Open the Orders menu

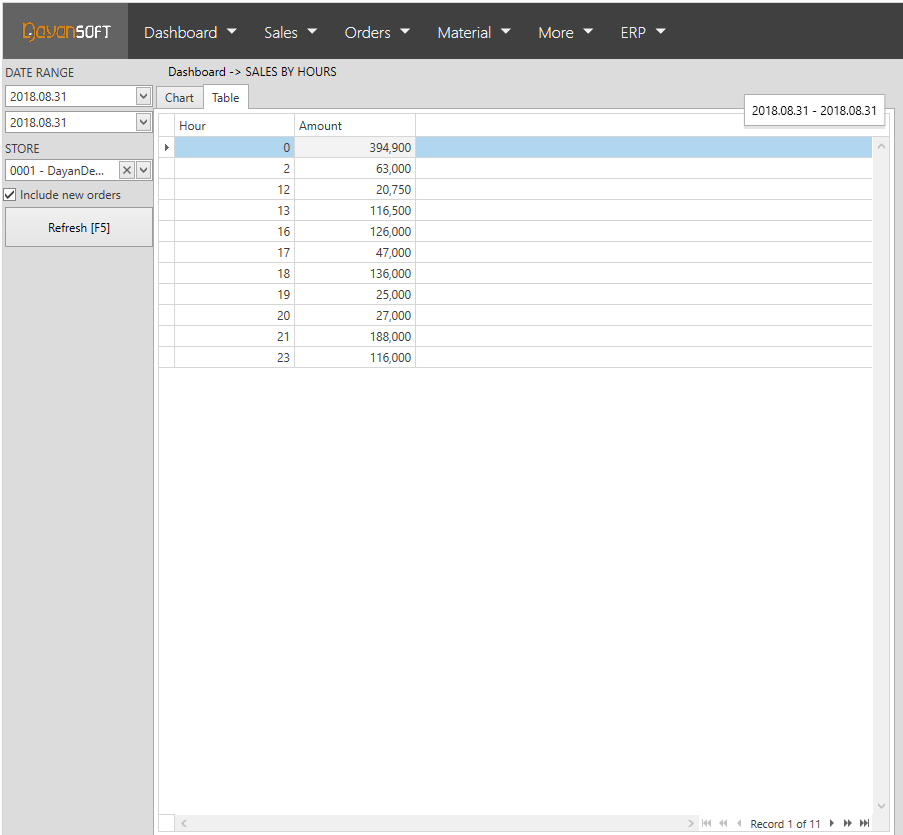pos(377,32)
